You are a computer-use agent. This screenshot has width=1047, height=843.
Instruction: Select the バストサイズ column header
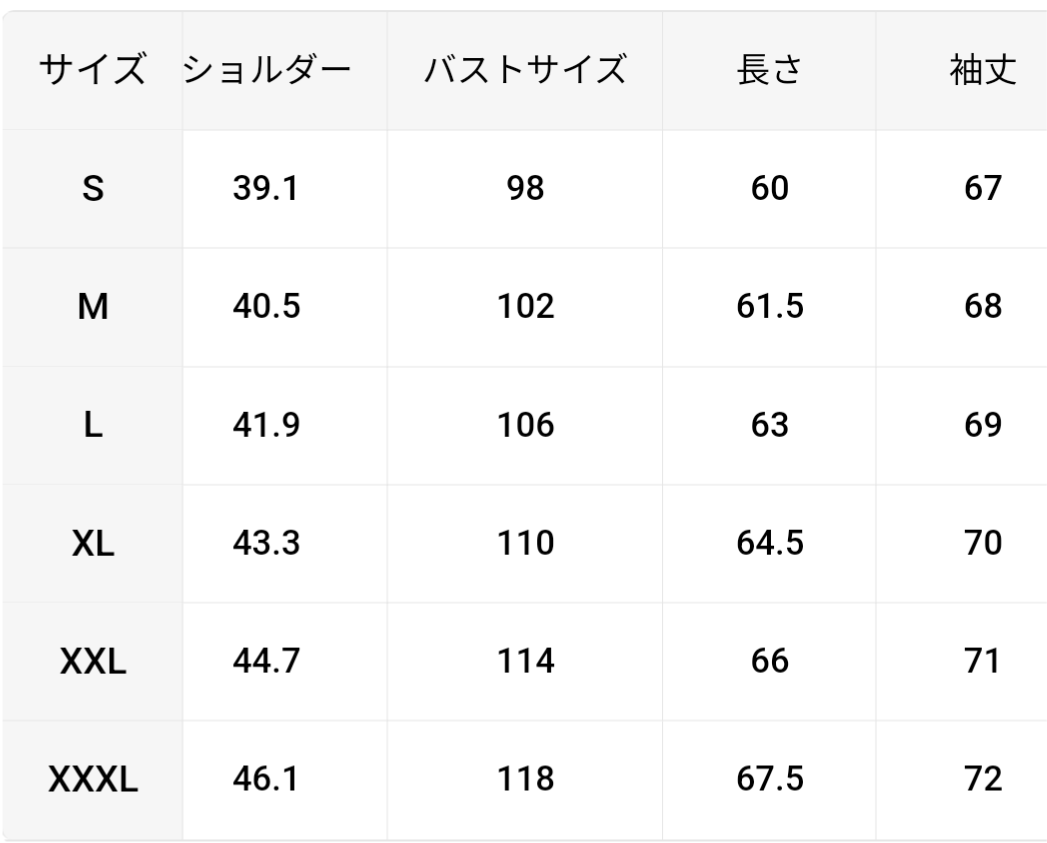(525, 71)
